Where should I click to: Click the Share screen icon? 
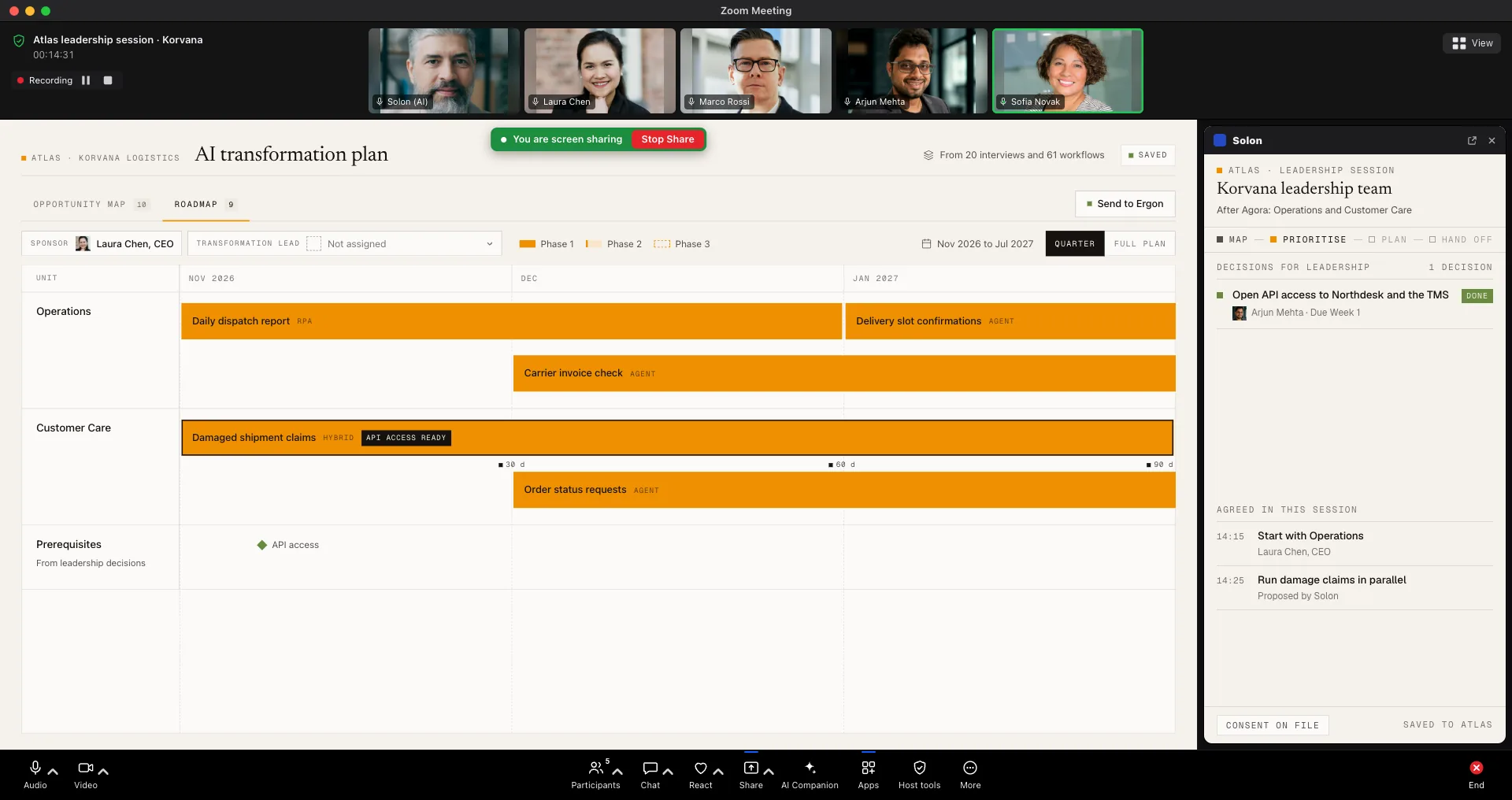750,768
